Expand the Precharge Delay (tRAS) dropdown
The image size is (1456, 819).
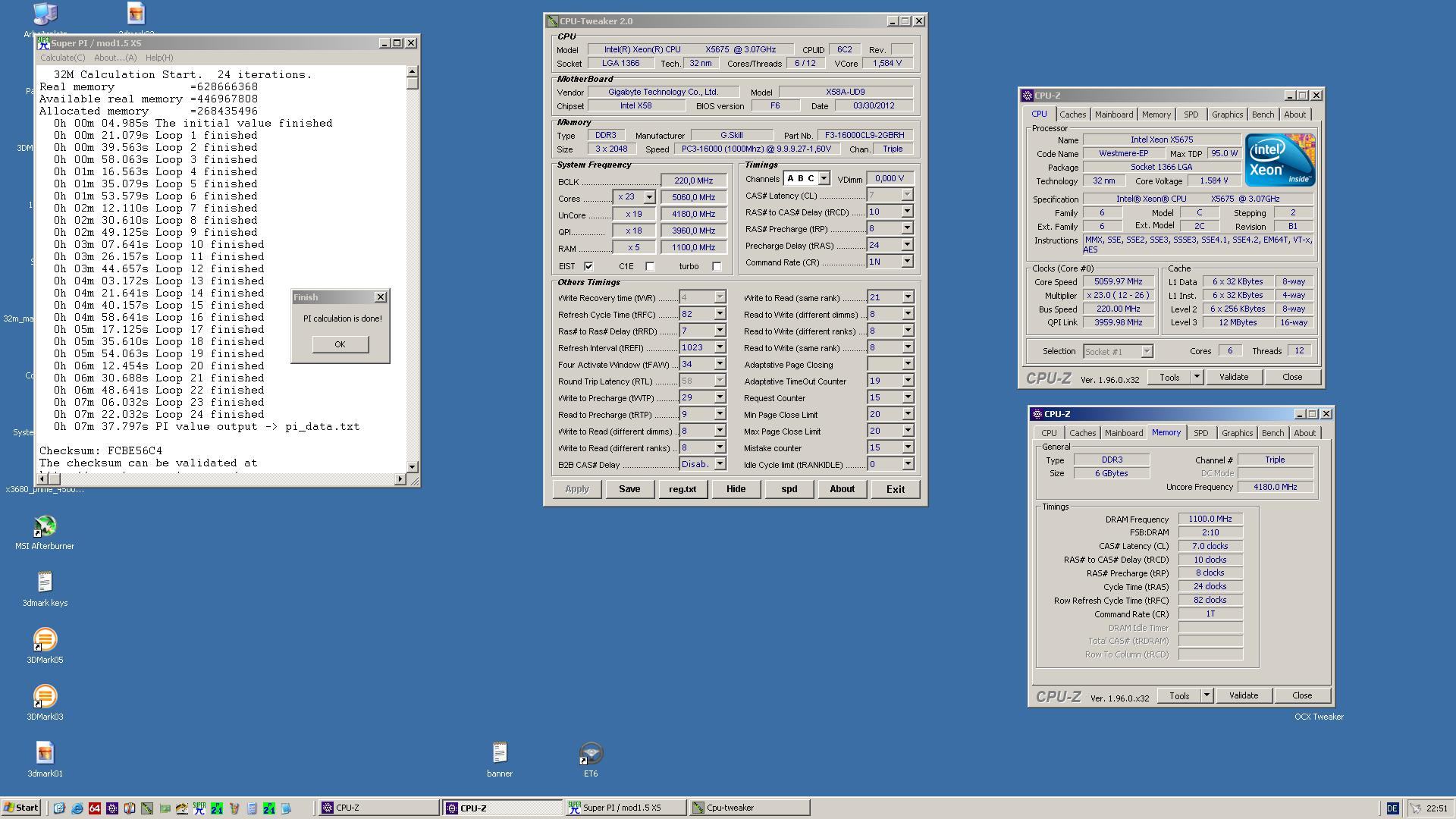click(x=907, y=246)
